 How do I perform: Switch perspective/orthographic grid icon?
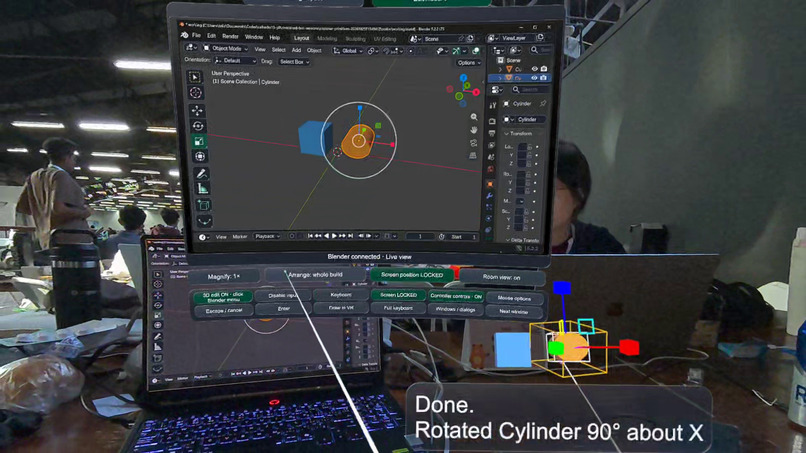coord(473,156)
